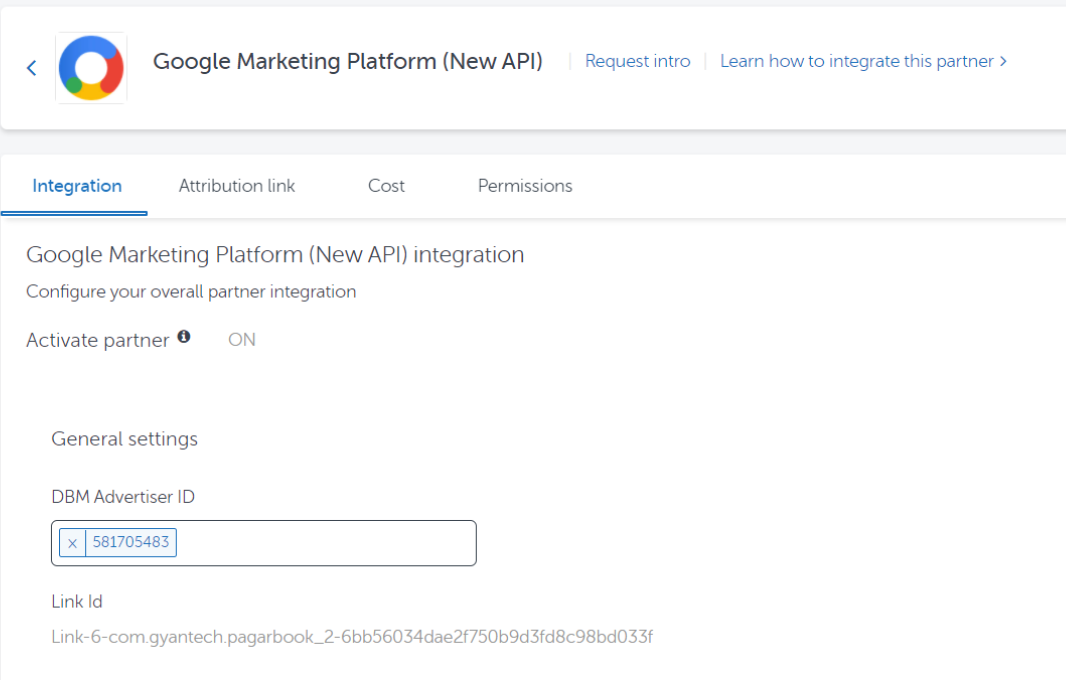The width and height of the screenshot is (1066, 680).
Task: Click inside the DBM Advertiser ID field
Action: (x=320, y=543)
